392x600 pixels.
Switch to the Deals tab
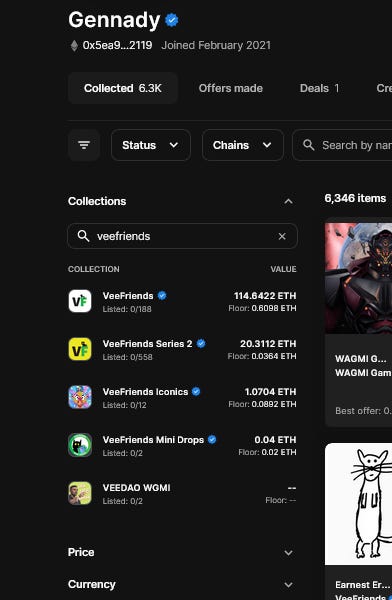point(319,88)
